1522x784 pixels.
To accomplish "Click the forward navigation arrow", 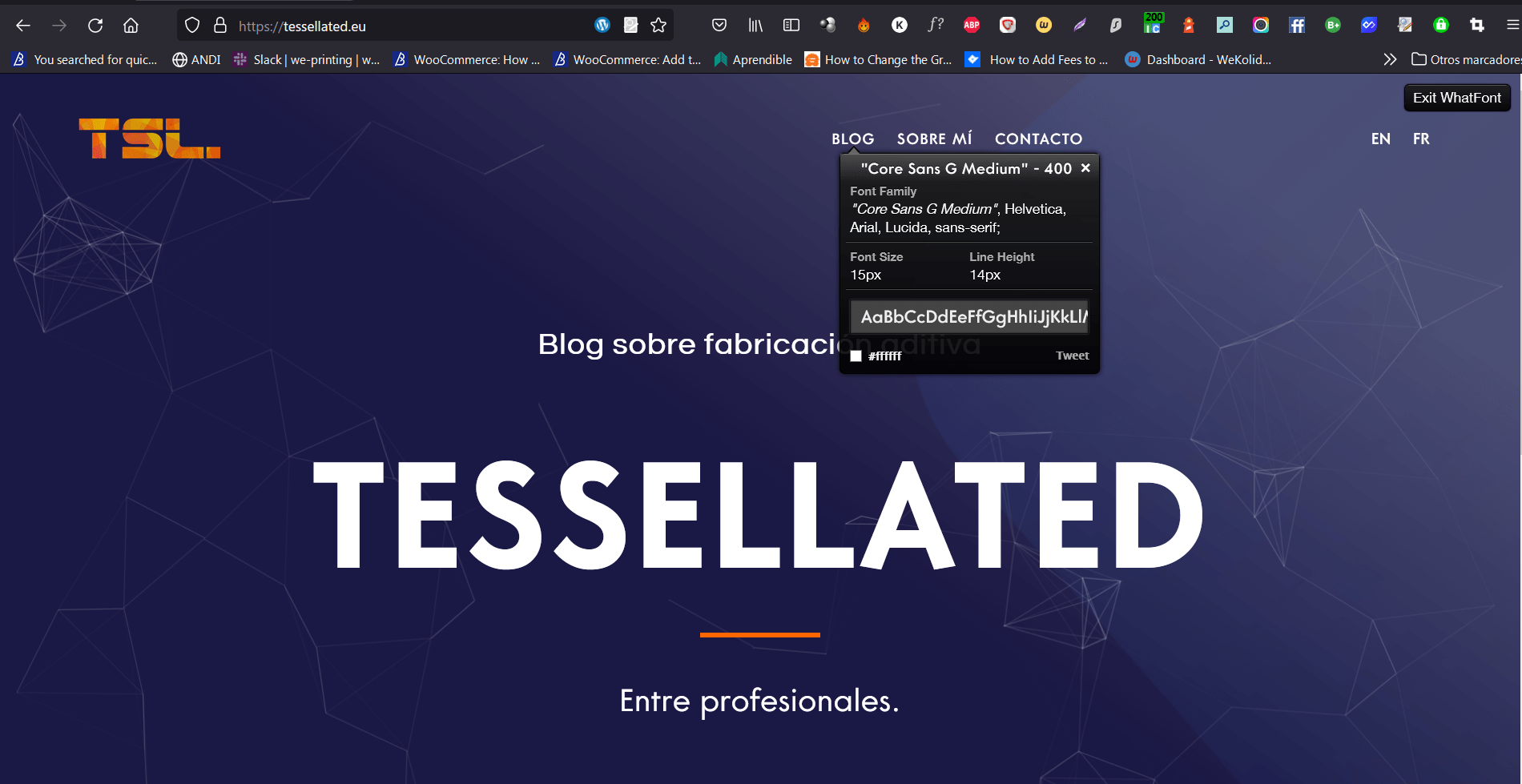I will tap(59, 26).
